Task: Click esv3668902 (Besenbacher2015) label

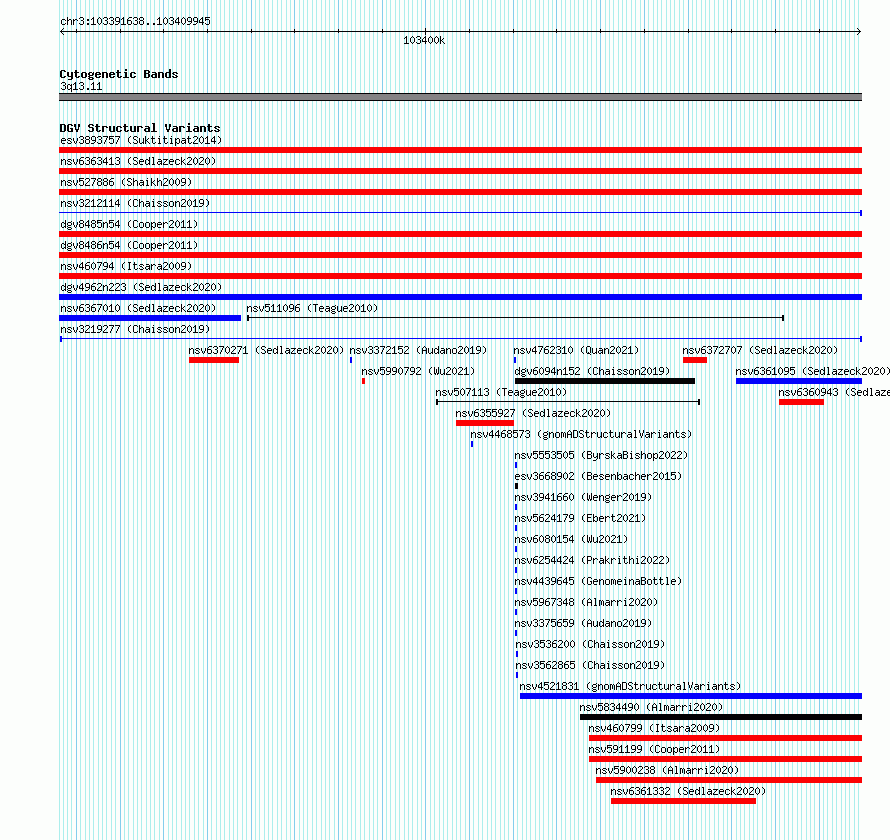Action: pyautogui.click(x=598, y=476)
